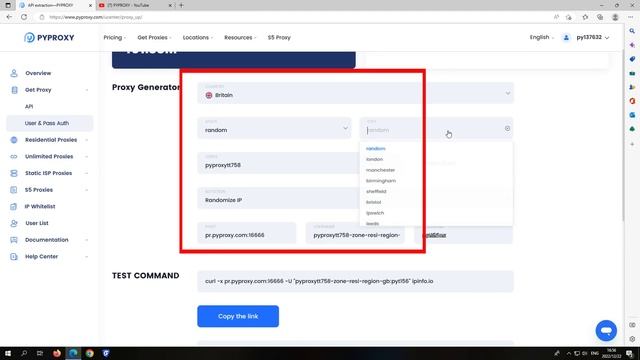The width and height of the screenshot is (640, 360).
Task: Open the English language dropdown
Action: (x=542, y=37)
